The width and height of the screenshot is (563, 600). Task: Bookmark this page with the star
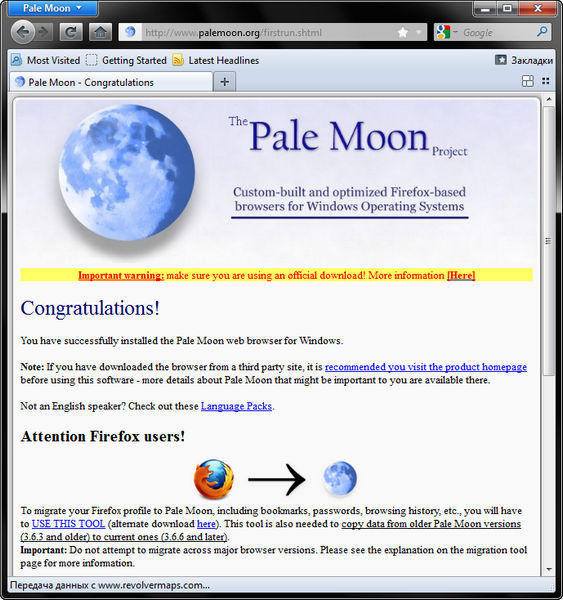tap(403, 32)
